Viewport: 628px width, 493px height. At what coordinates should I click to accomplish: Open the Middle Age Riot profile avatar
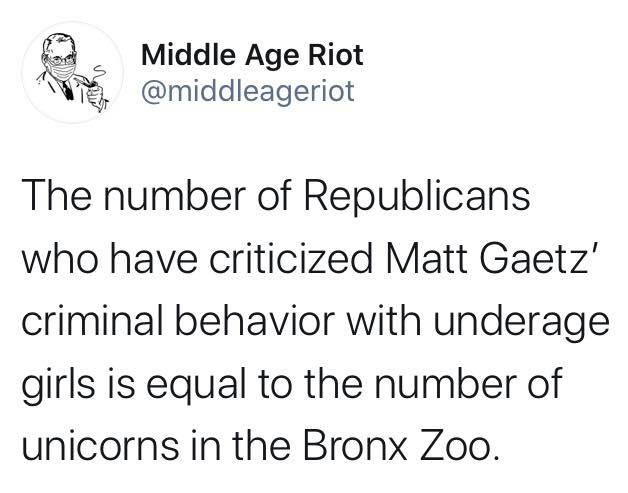(x=72, y=72)
